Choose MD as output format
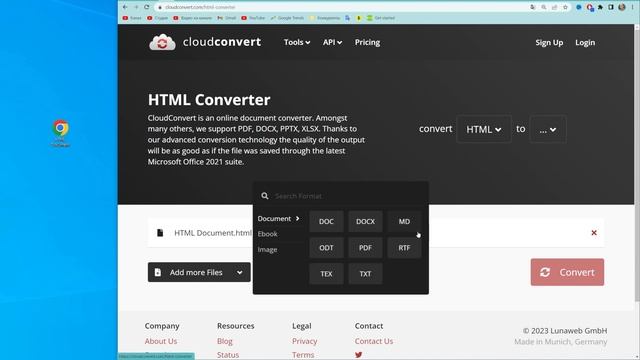Image resolution: width=640 pixels, height=360 pixels. 404,222
